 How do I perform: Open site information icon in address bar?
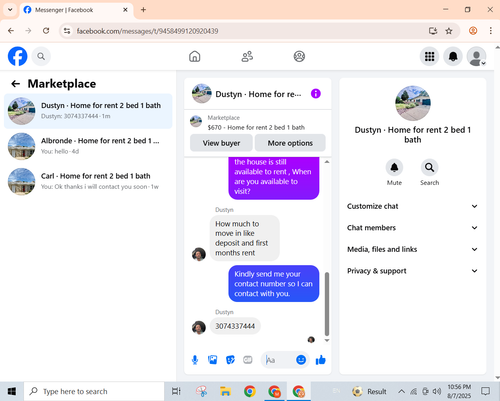click(x=67, y=31)
